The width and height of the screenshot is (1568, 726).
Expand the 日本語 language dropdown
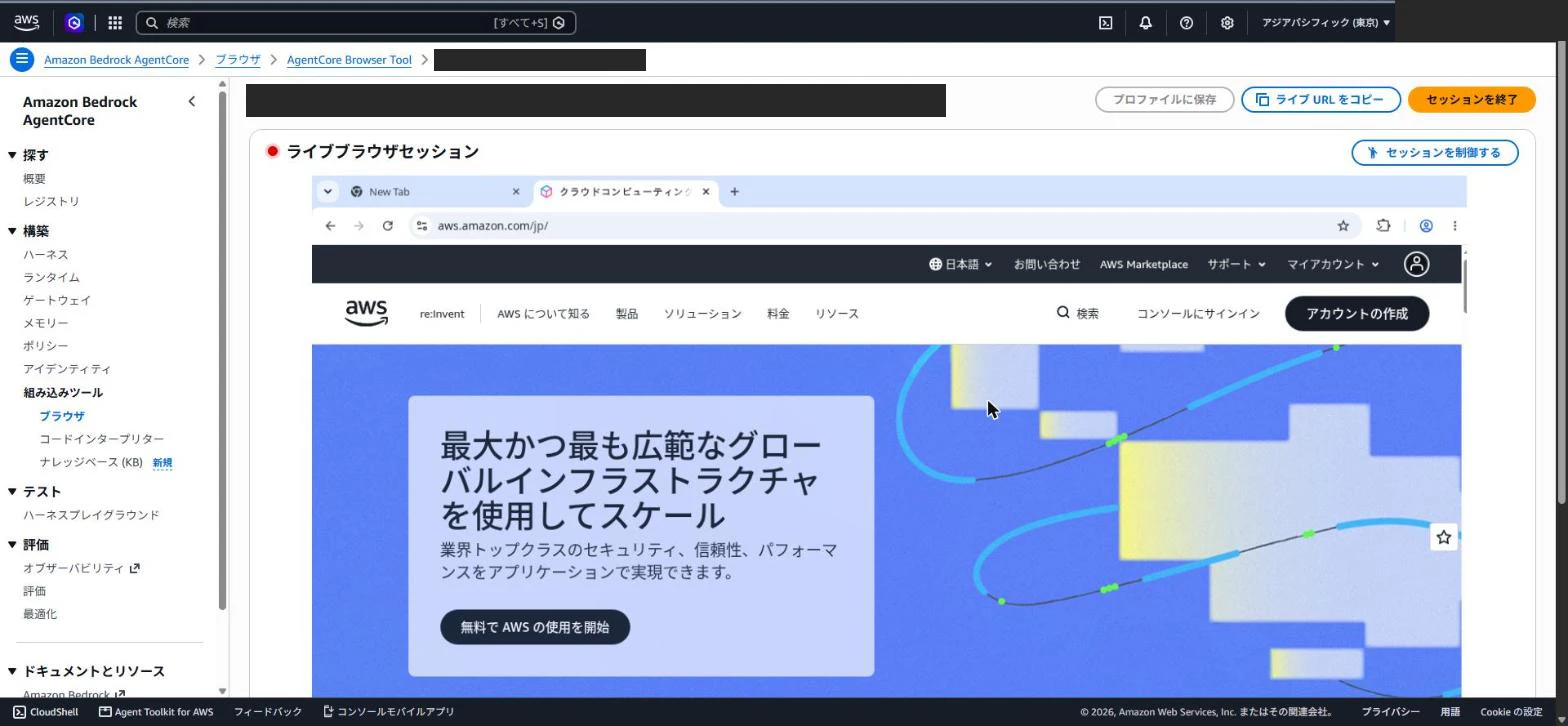pos(960,264)
